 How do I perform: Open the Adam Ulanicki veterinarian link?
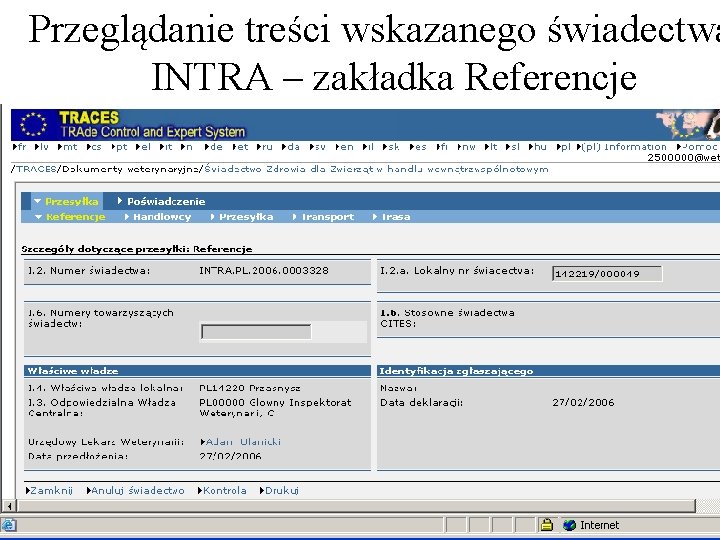(241, 442)
